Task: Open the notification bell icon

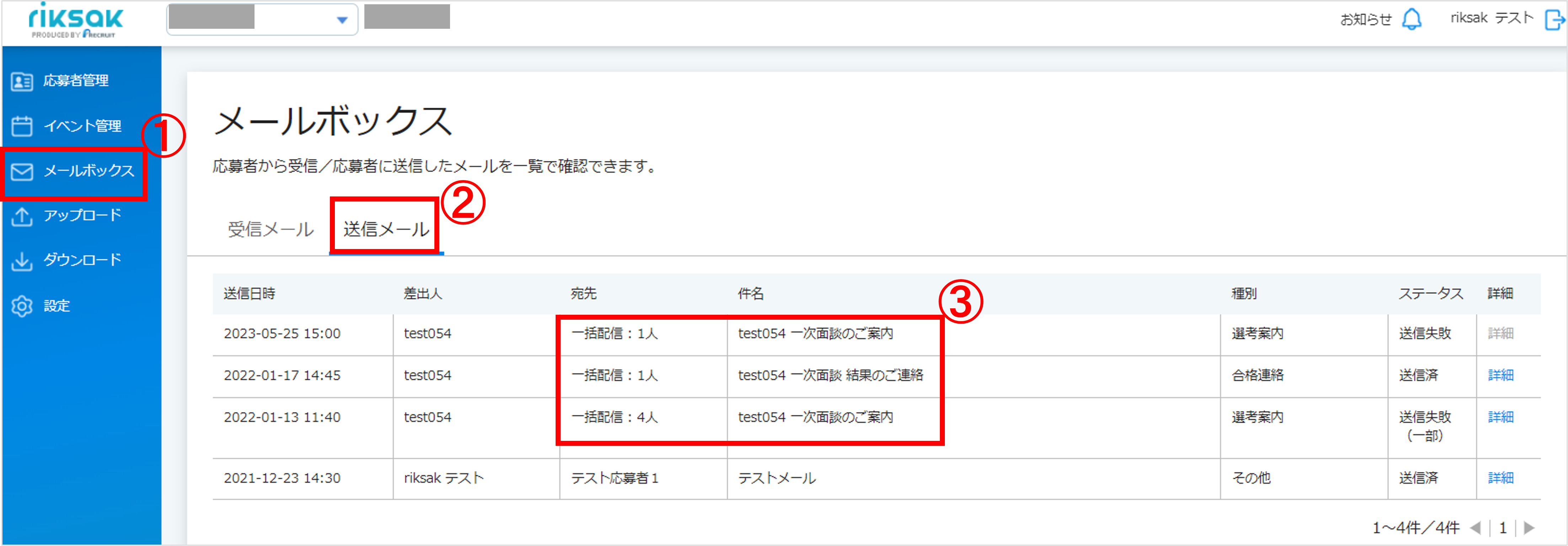Action: point(1412,19)
